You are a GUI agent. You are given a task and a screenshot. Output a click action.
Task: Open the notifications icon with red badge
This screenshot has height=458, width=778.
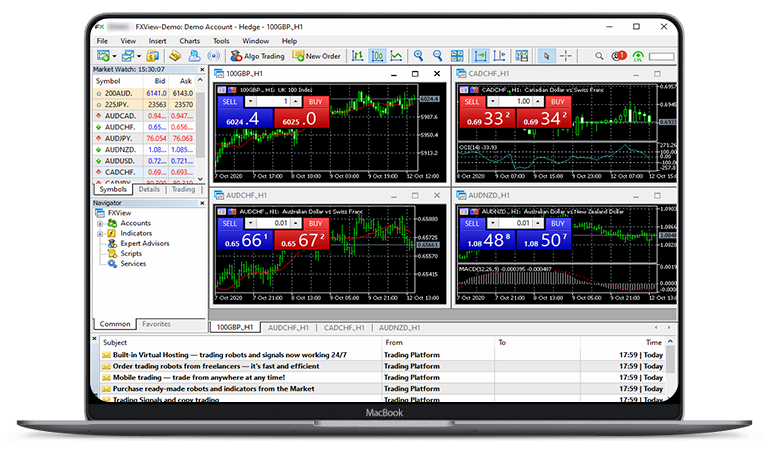[619, 56]
